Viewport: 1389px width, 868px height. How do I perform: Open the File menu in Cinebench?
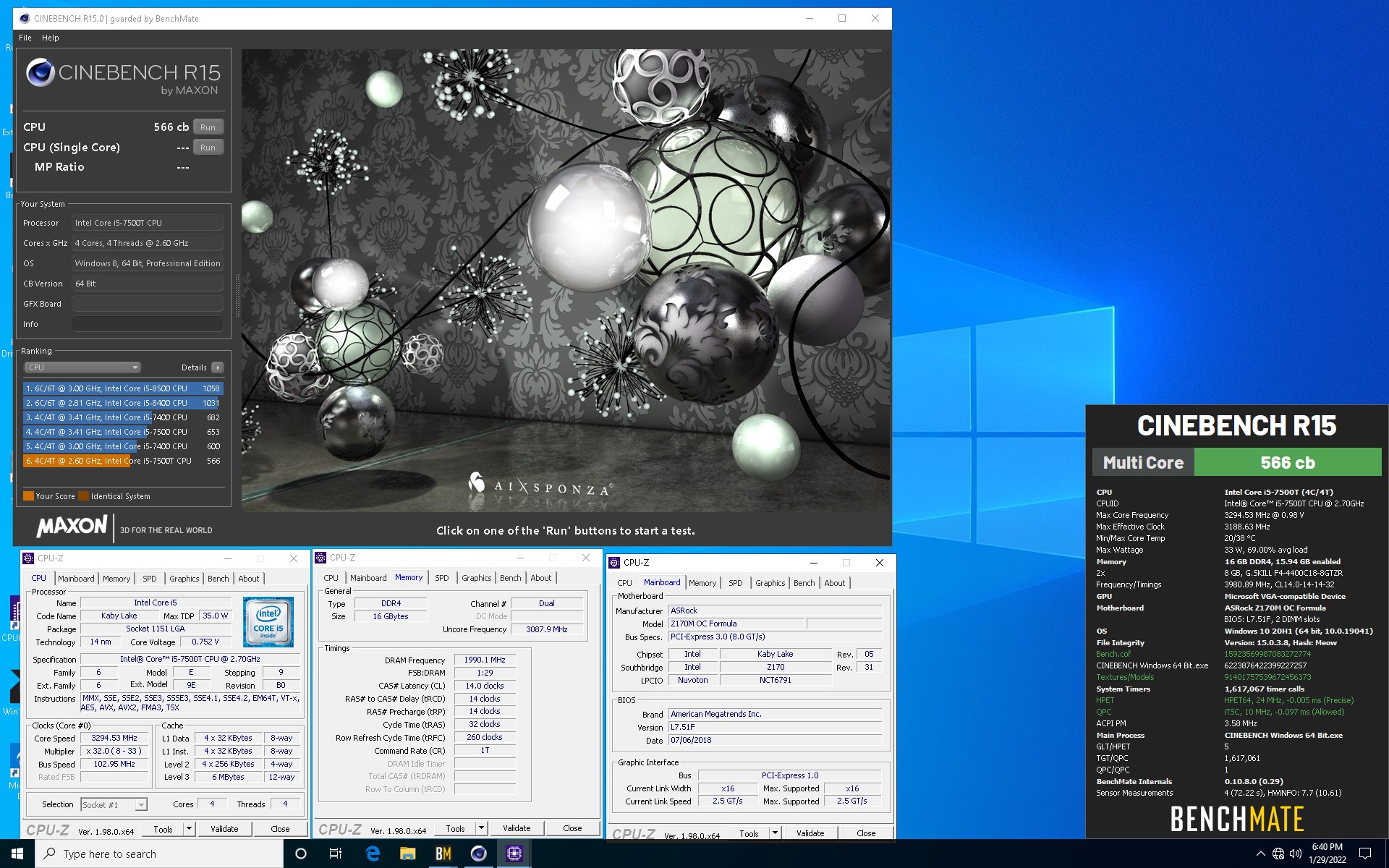[25, 38]
